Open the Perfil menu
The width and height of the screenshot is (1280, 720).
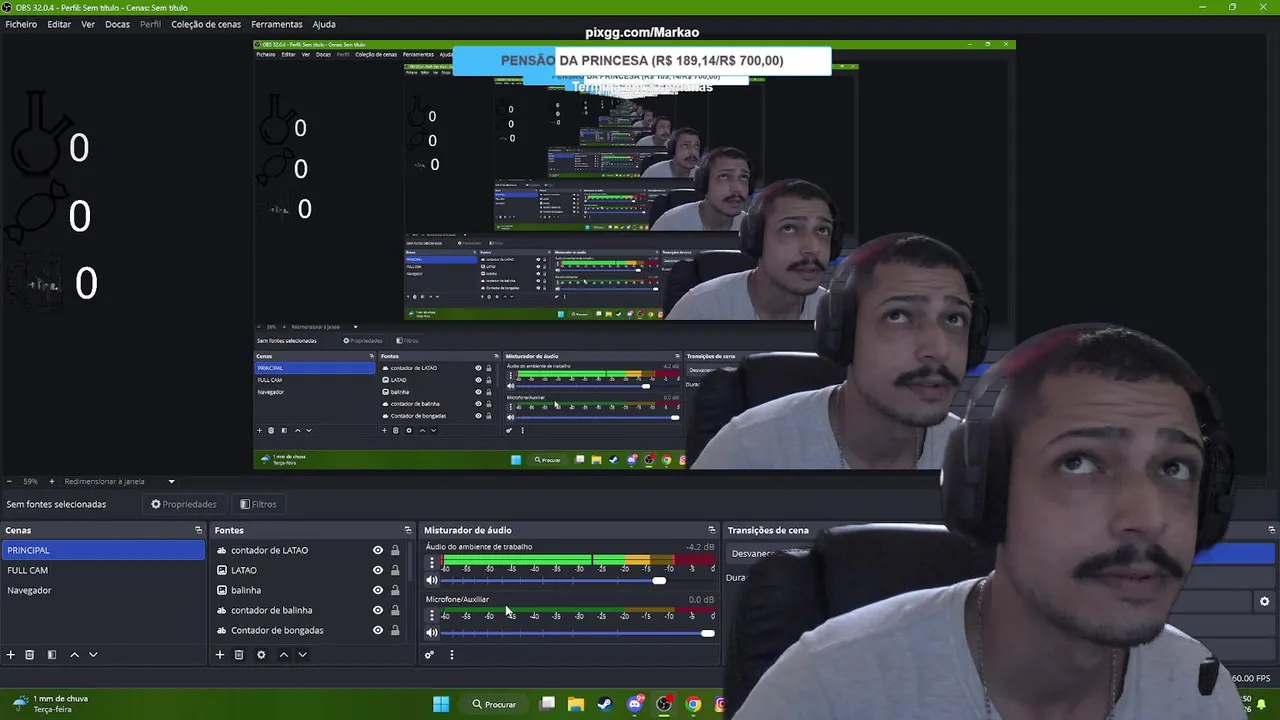pos(150,24)
